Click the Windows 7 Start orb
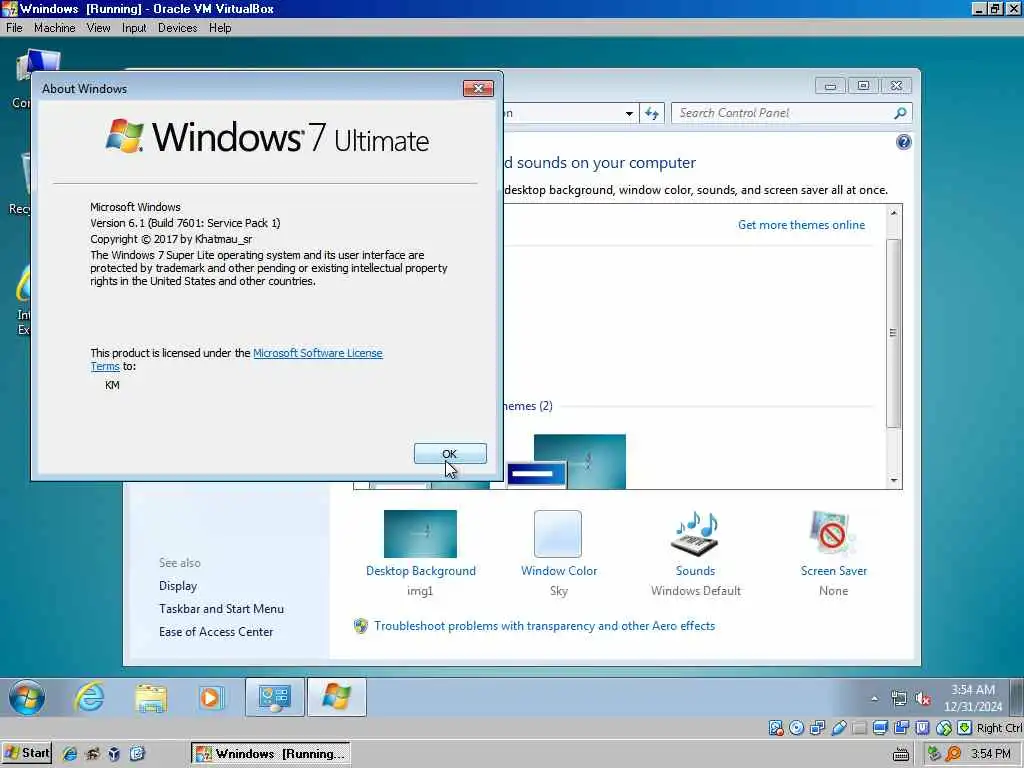 (x=27, y=697)
